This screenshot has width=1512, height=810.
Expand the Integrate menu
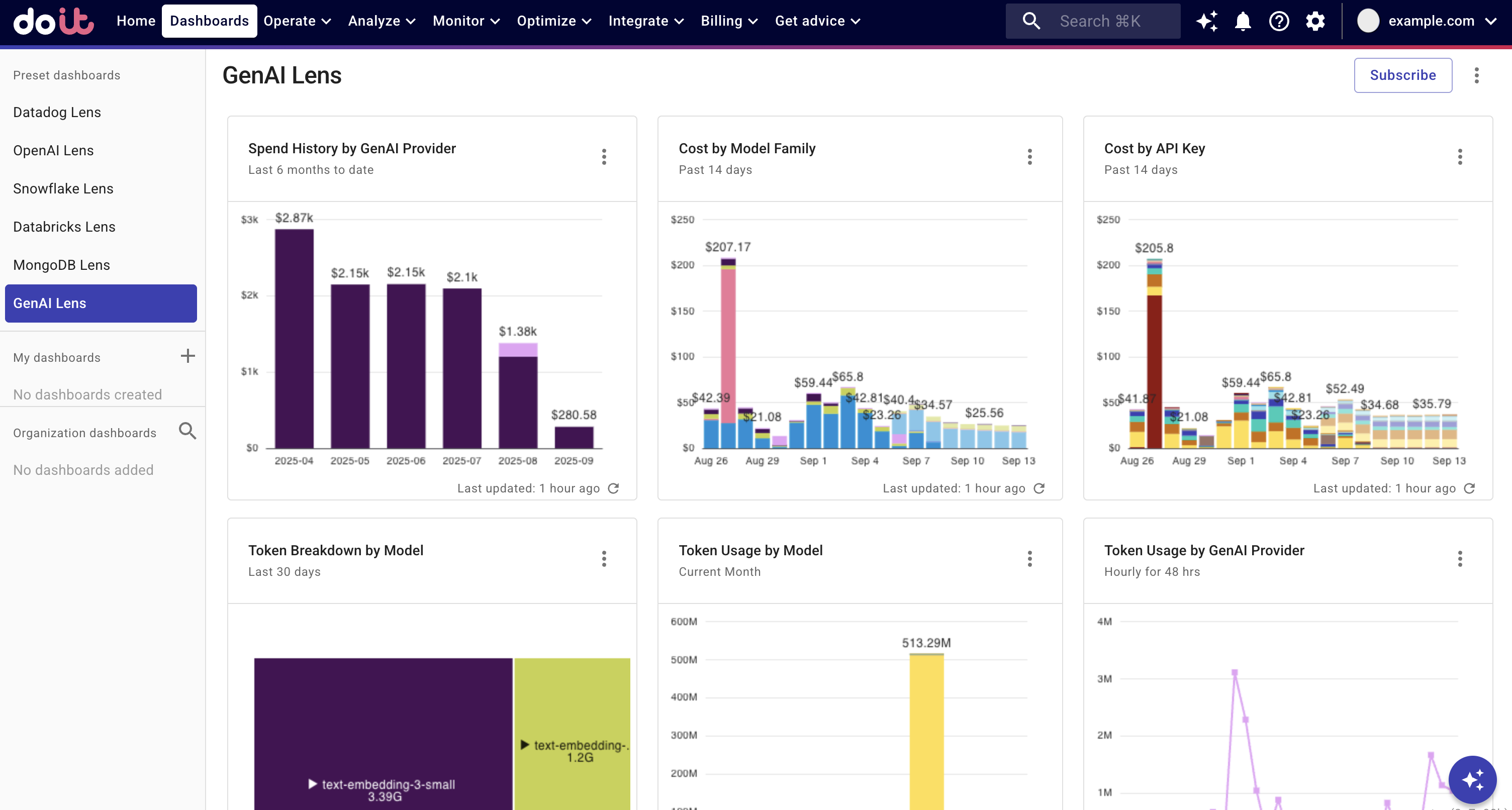point(645,21)
